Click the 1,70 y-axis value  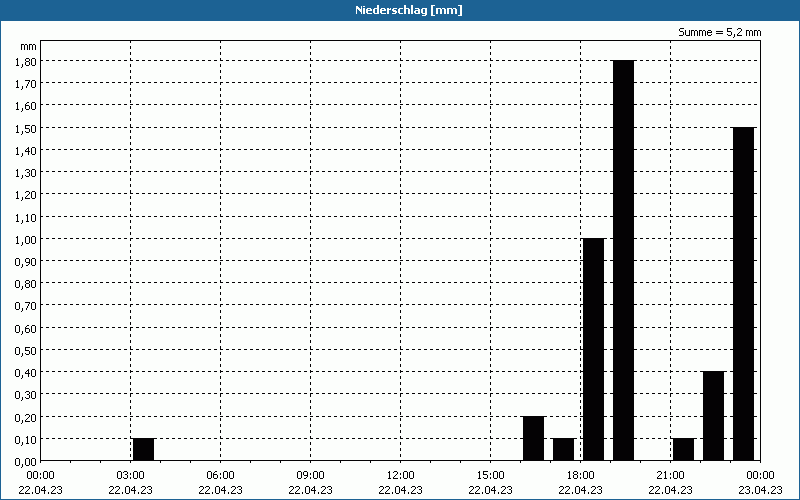coord(26,84)
